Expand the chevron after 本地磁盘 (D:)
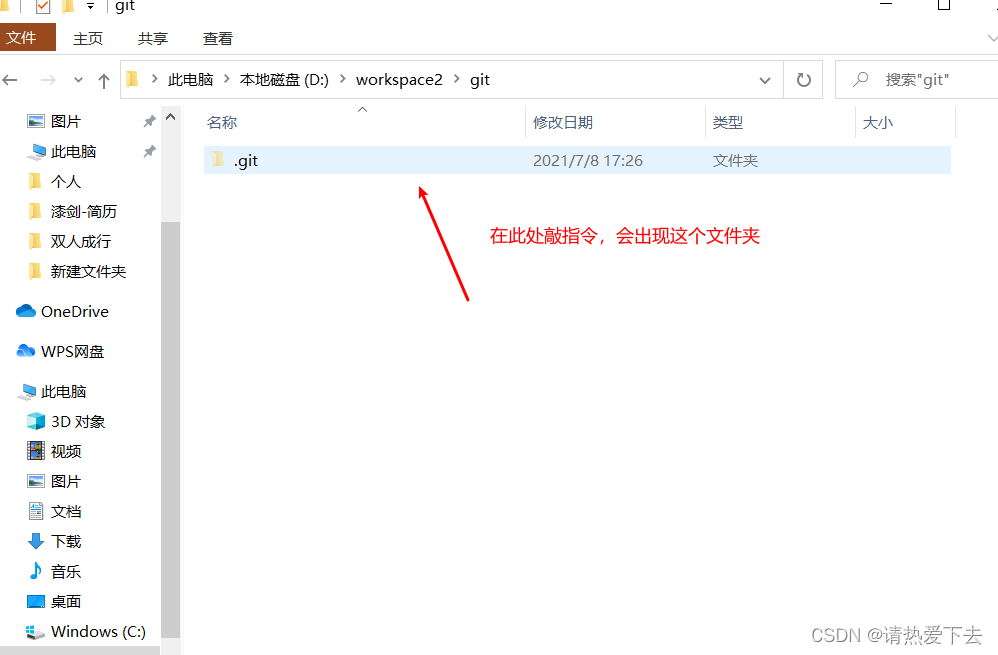The width and height of the screenshot is (998, 655). point(342,79)
